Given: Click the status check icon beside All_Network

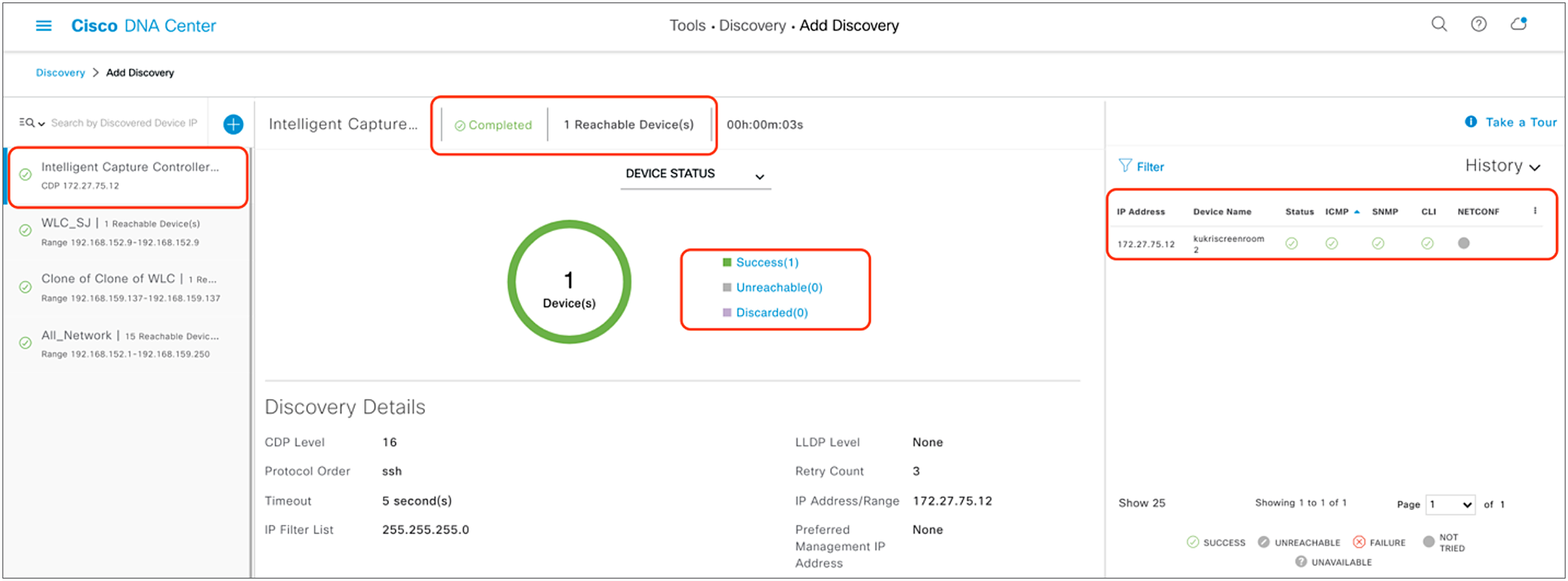Looking at the screenshot, I should (x=25, y=343).
